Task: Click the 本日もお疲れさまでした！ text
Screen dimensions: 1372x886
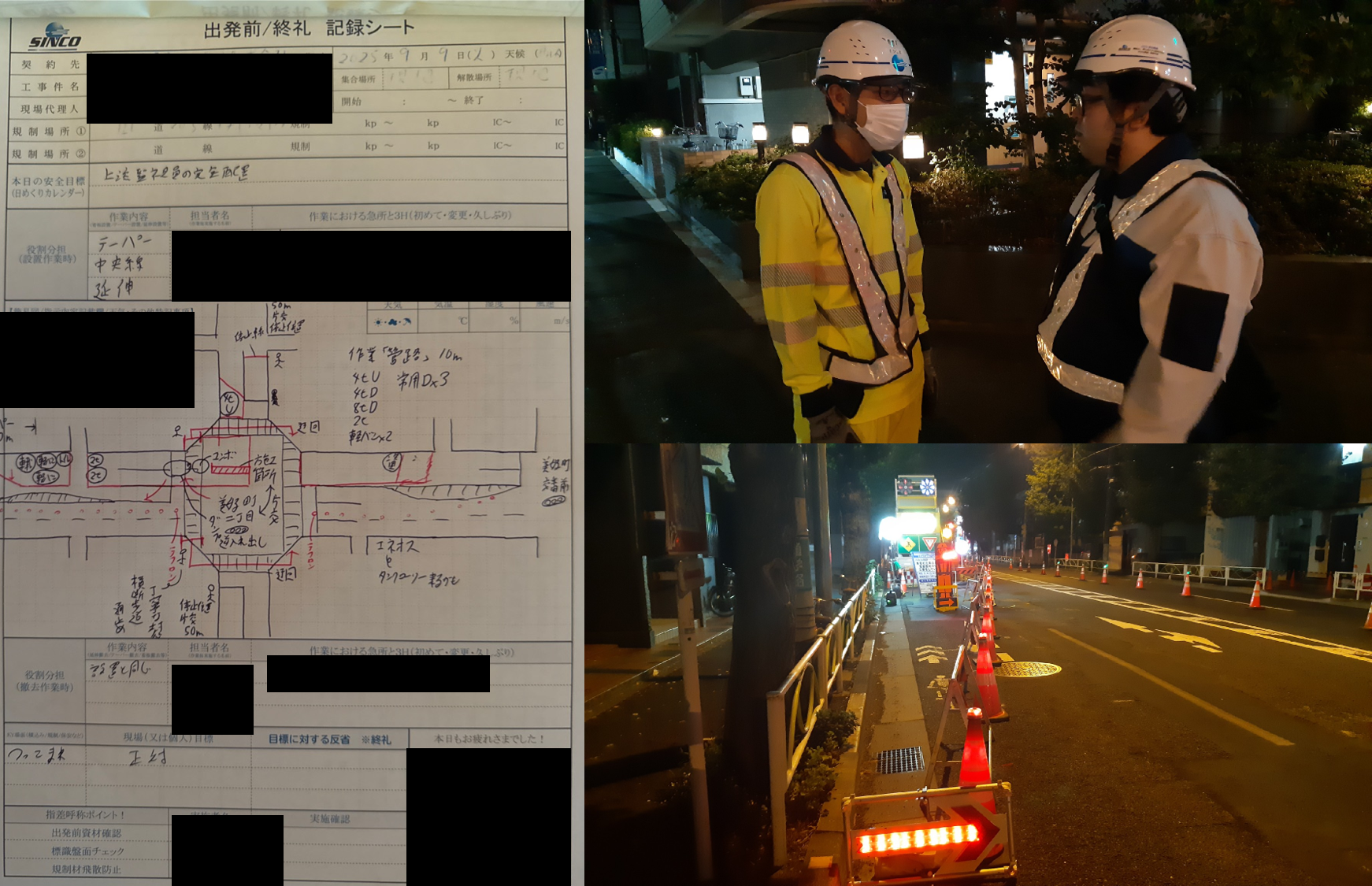Action: point(488,739)
